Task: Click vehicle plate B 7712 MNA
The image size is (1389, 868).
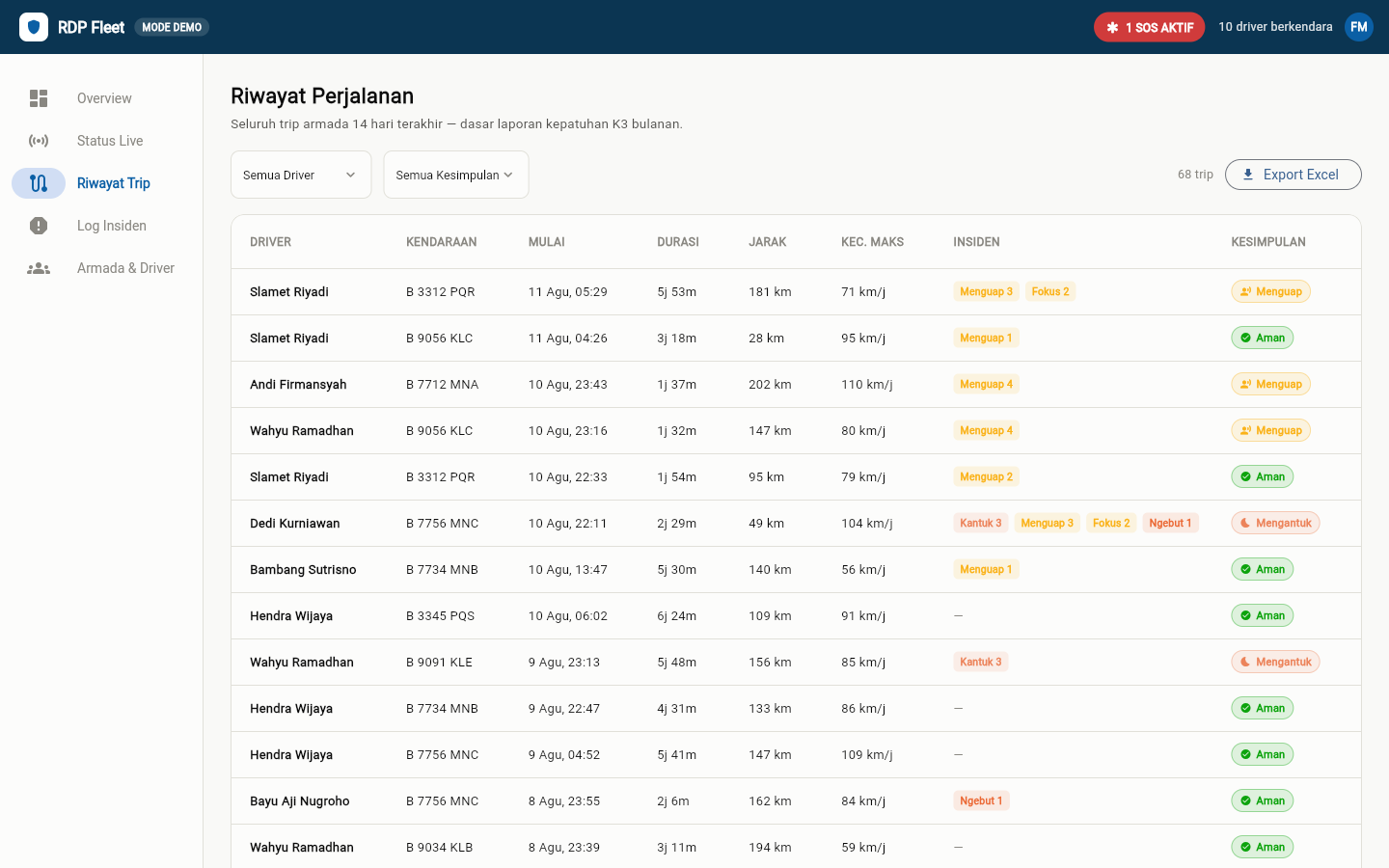Action: pyautogui.click(x=443, y=384)
